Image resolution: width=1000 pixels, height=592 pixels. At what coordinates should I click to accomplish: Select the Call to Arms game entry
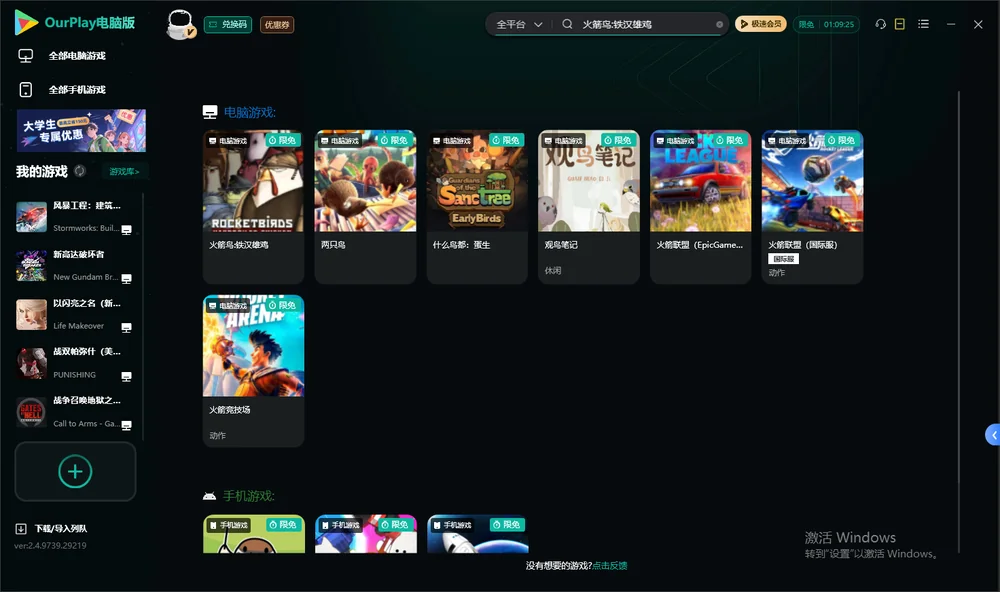click(74, 412)
